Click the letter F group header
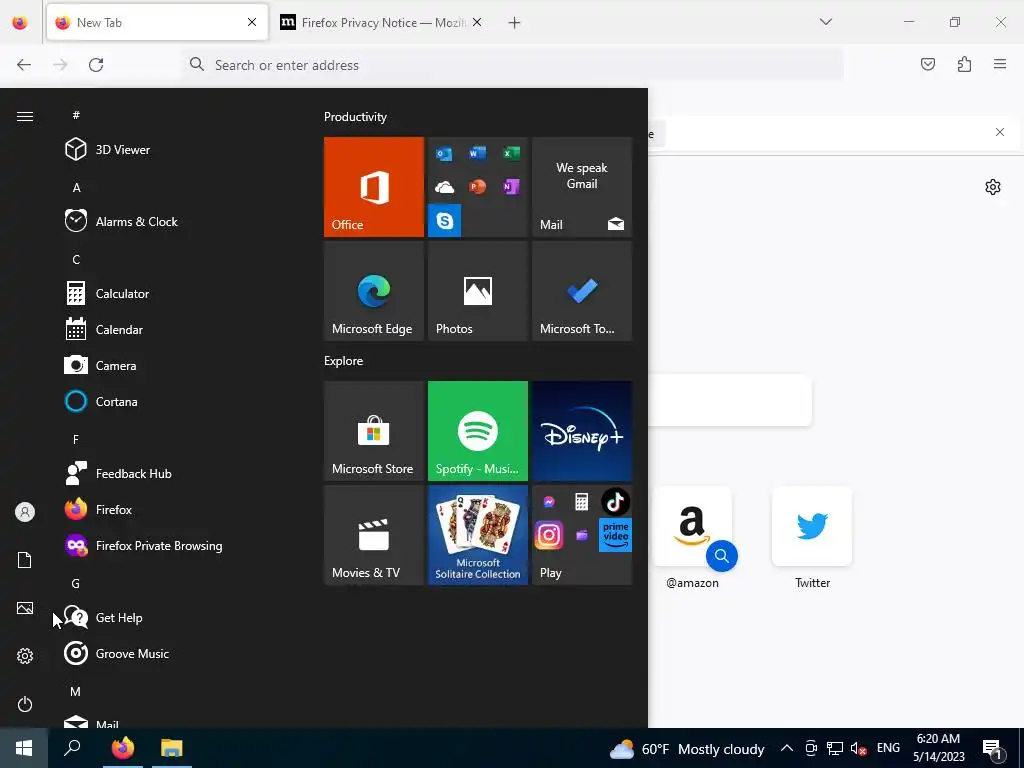The width and height of the screenshot is (1024, 768). [x=76, y=439]
